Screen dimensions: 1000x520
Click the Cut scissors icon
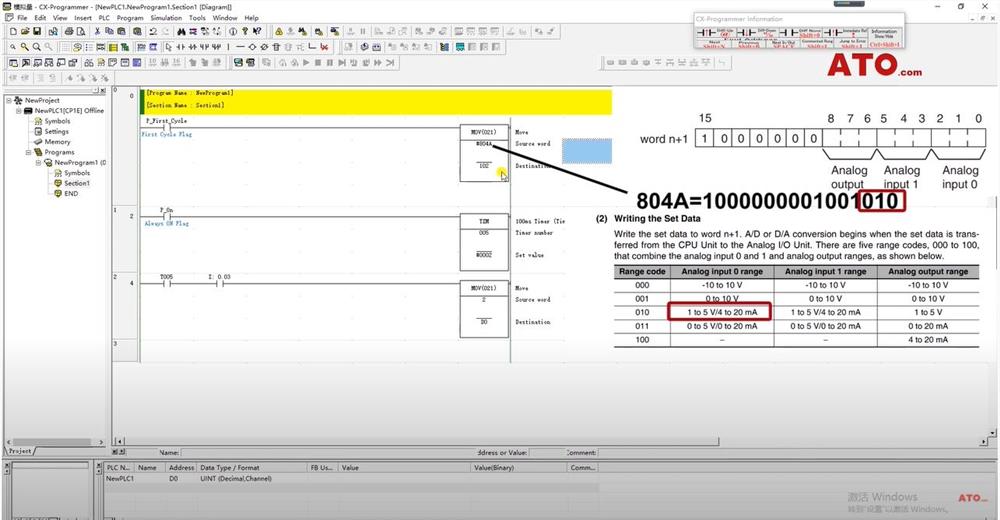[x=97, y=31]
